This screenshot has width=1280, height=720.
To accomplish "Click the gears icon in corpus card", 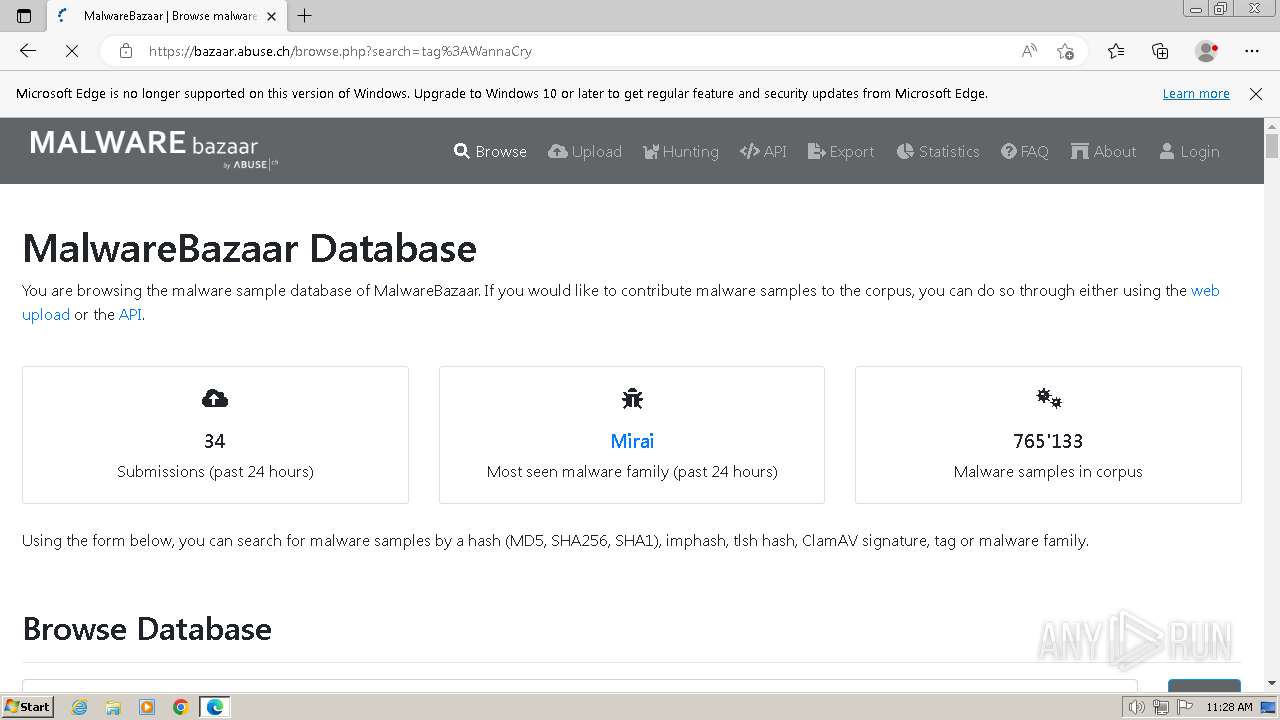I will 1048,399.
